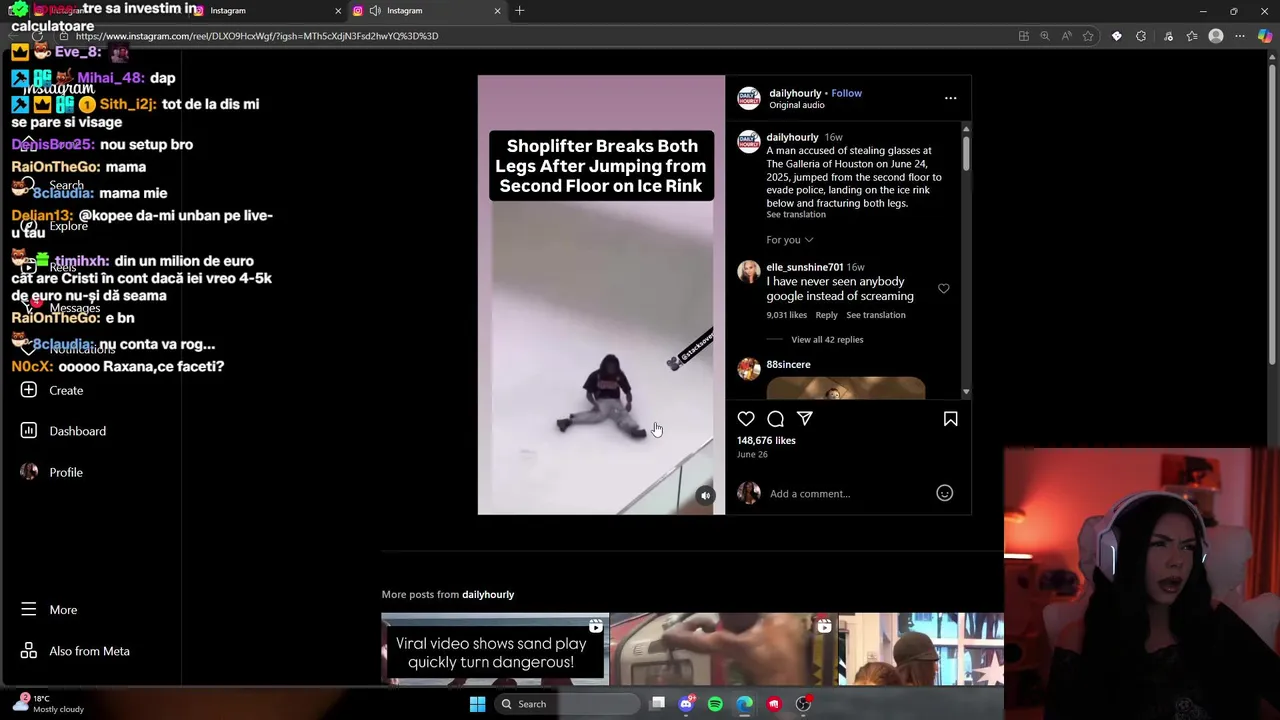The width and height of the screenshot is (1280, 720).
Task: Save the reel with the bookmark icon
Action: pos(950,419)
